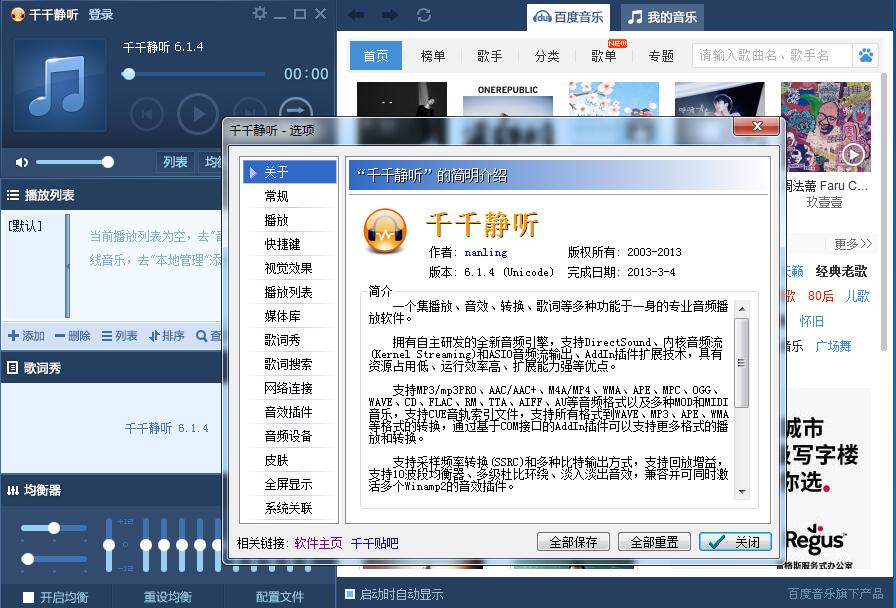Image resolution: width=896 pixels, height=608 pixels.
Task: Enable the 开启均衡 checkbox
Action: coord(29,597)
